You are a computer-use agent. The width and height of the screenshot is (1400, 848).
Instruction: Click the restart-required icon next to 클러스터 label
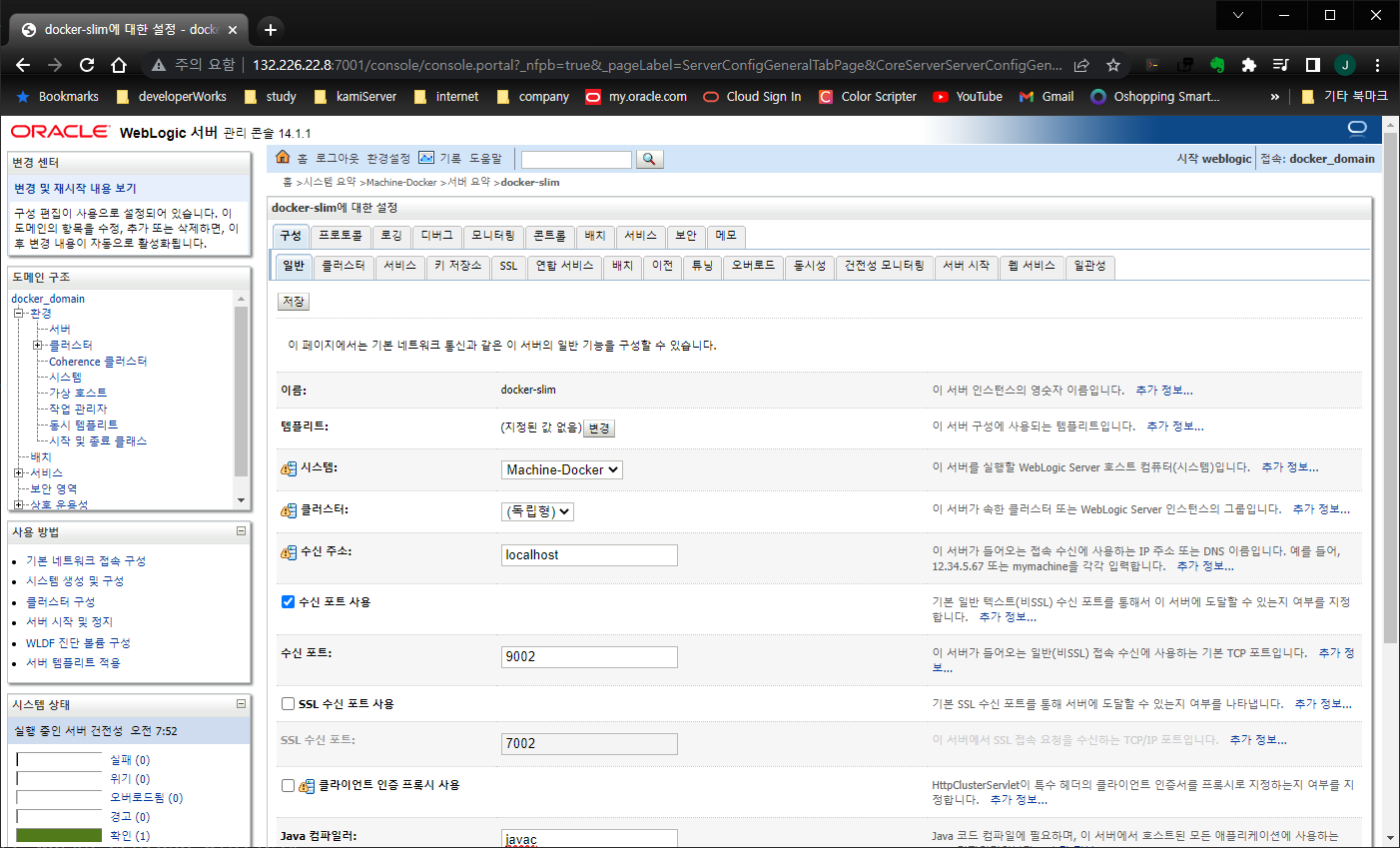289,510
